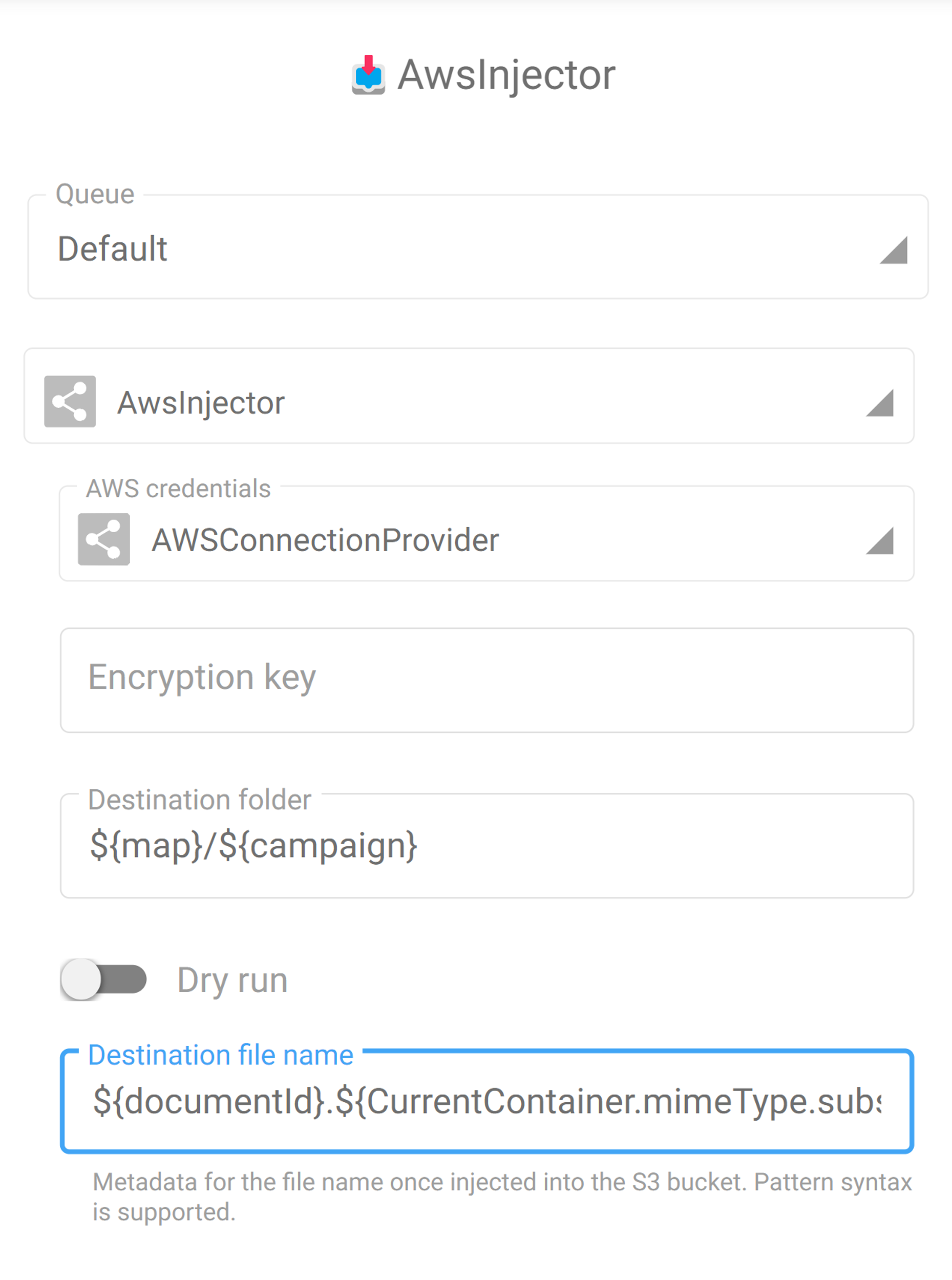Click the Destination file name label
952x1280 pixels.
click(221, 1055)
